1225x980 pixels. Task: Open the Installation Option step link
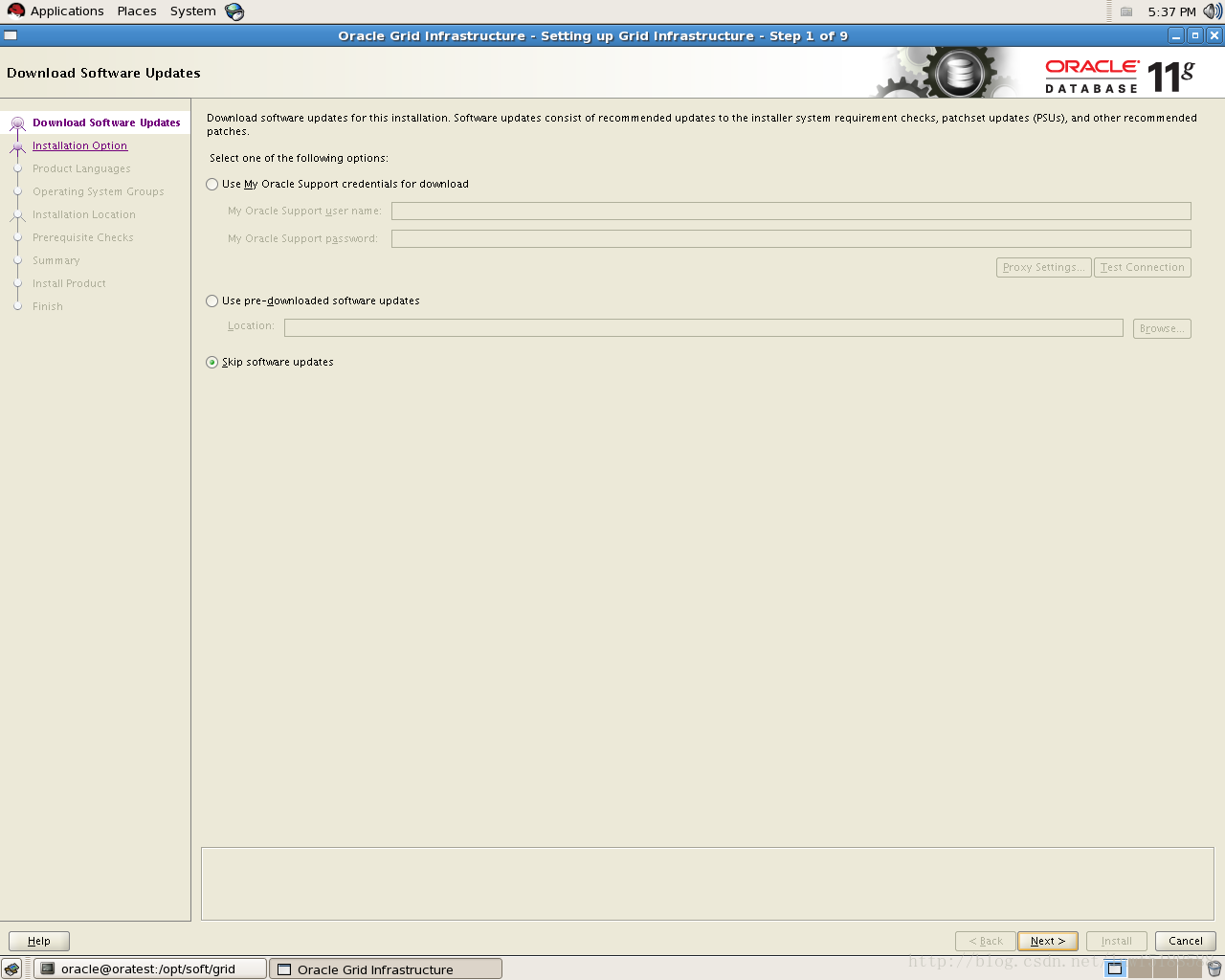tap(79, 146)
